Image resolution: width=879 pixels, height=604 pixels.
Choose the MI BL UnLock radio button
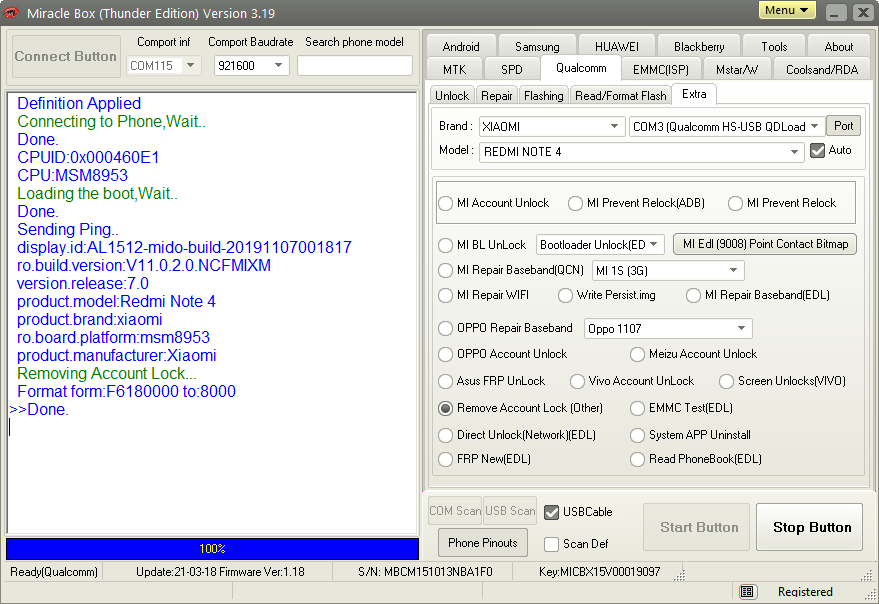tap(446, 245)
